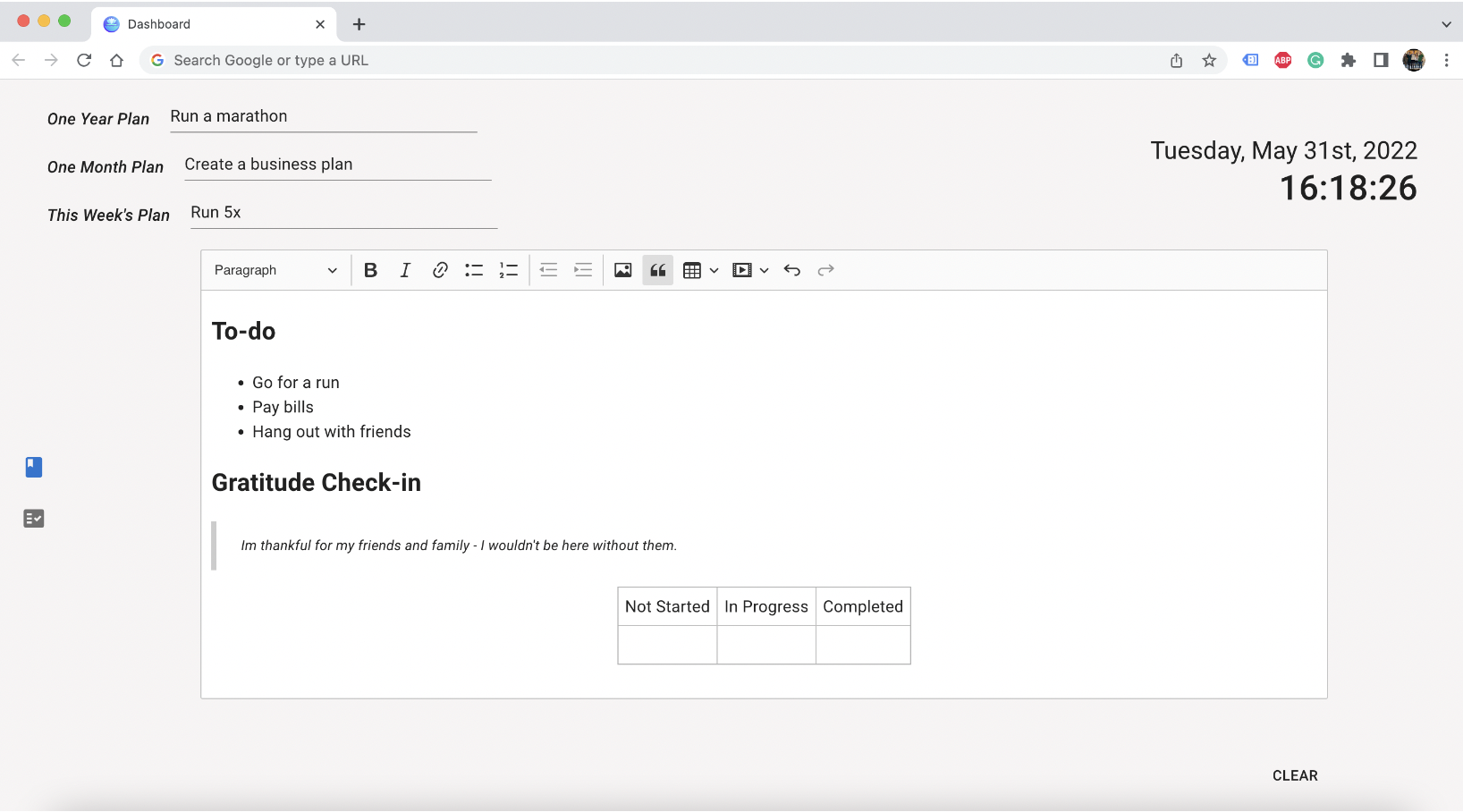Click empty cell under In Progress

(x=766, y=645)
